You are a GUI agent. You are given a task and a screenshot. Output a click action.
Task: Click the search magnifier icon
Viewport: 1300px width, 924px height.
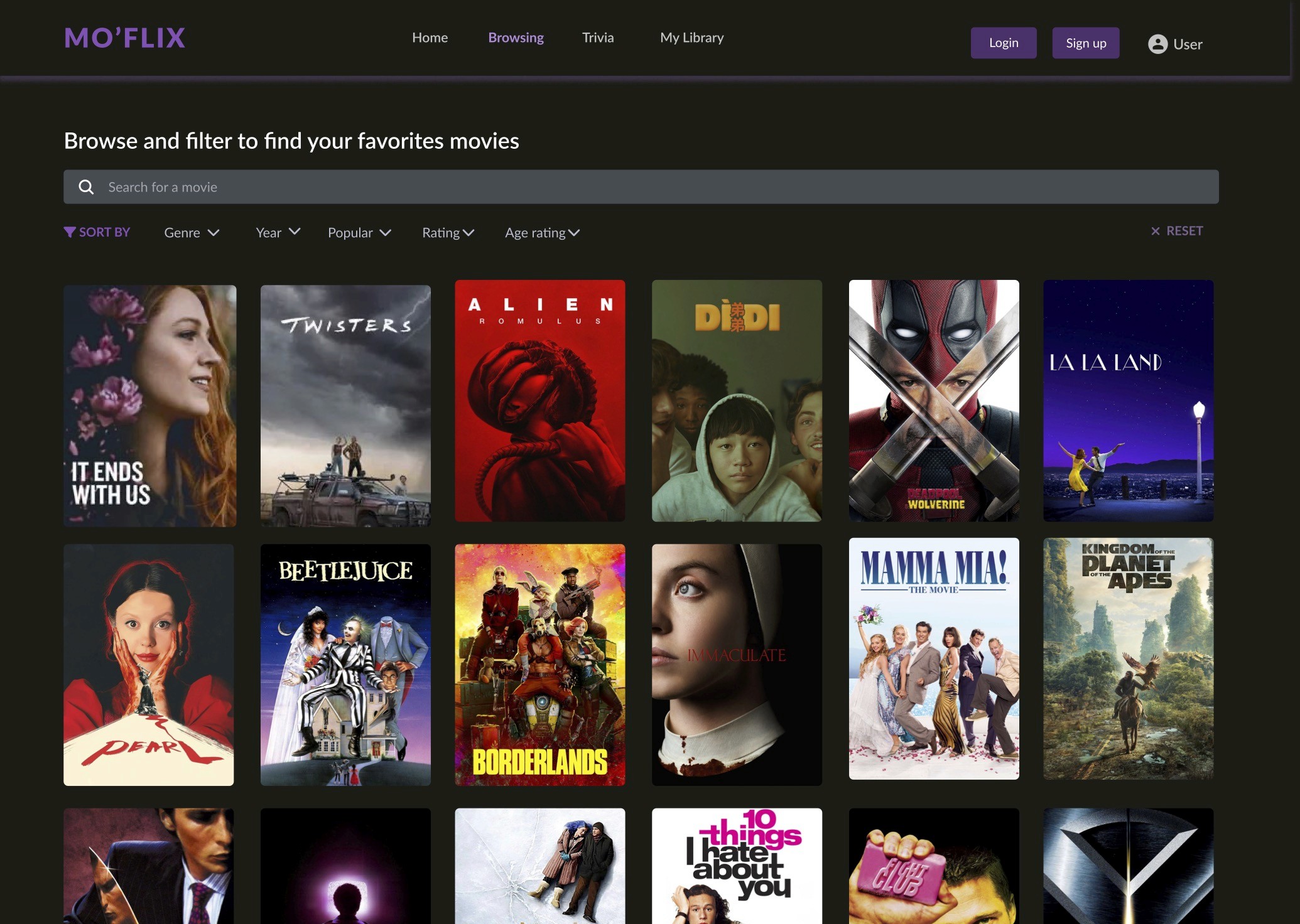(86, 187)
